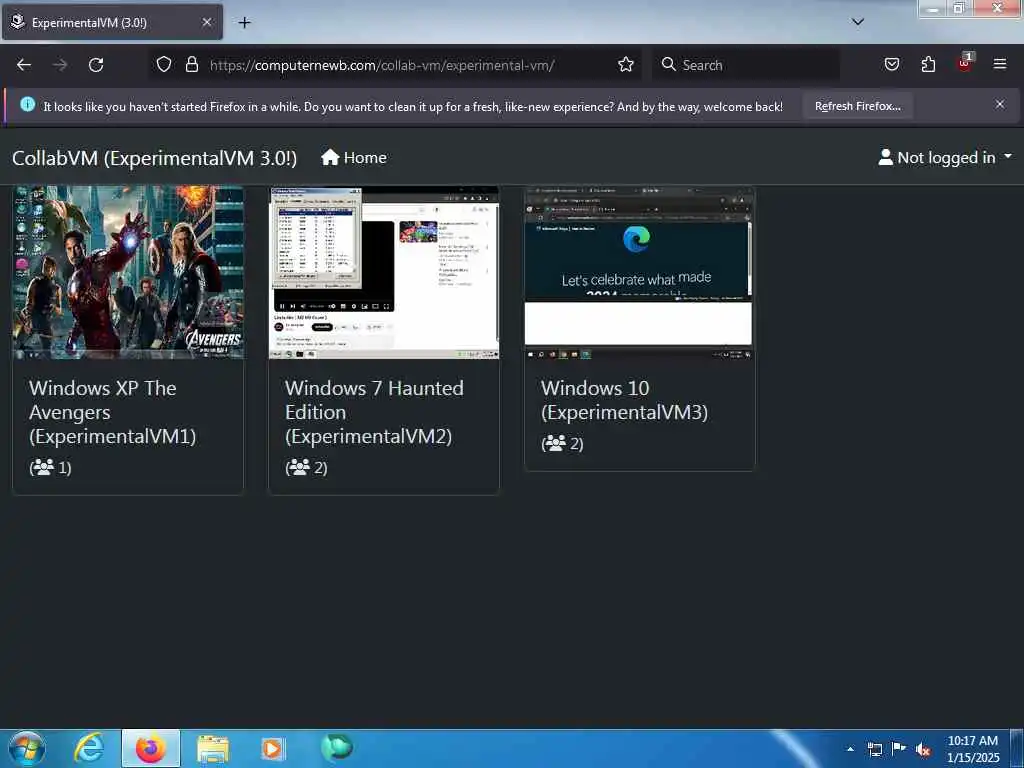Reload the page with the refresh icon

(x=96, y=65)
